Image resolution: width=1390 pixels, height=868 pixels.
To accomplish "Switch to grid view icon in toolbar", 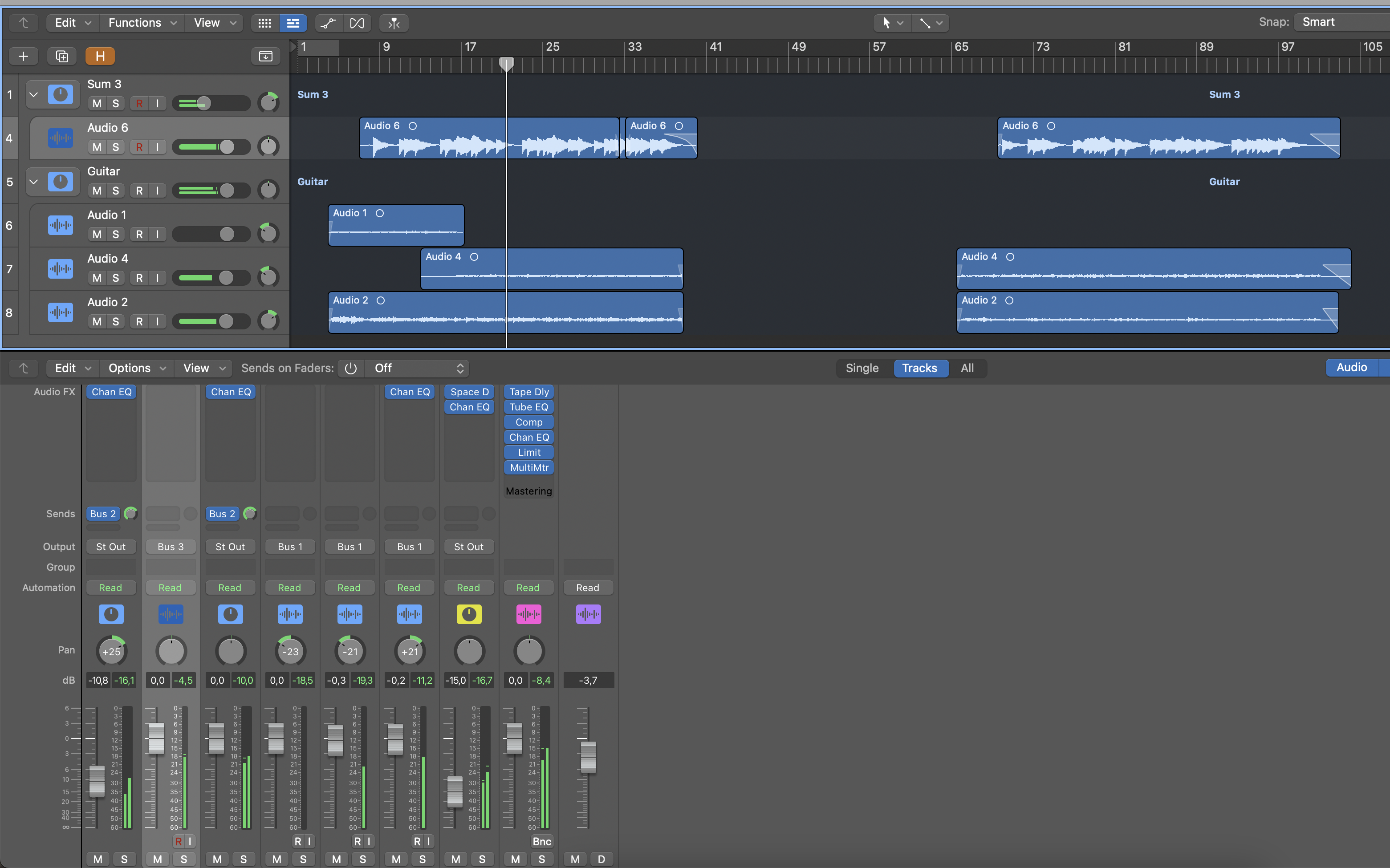I will [264, 23].
